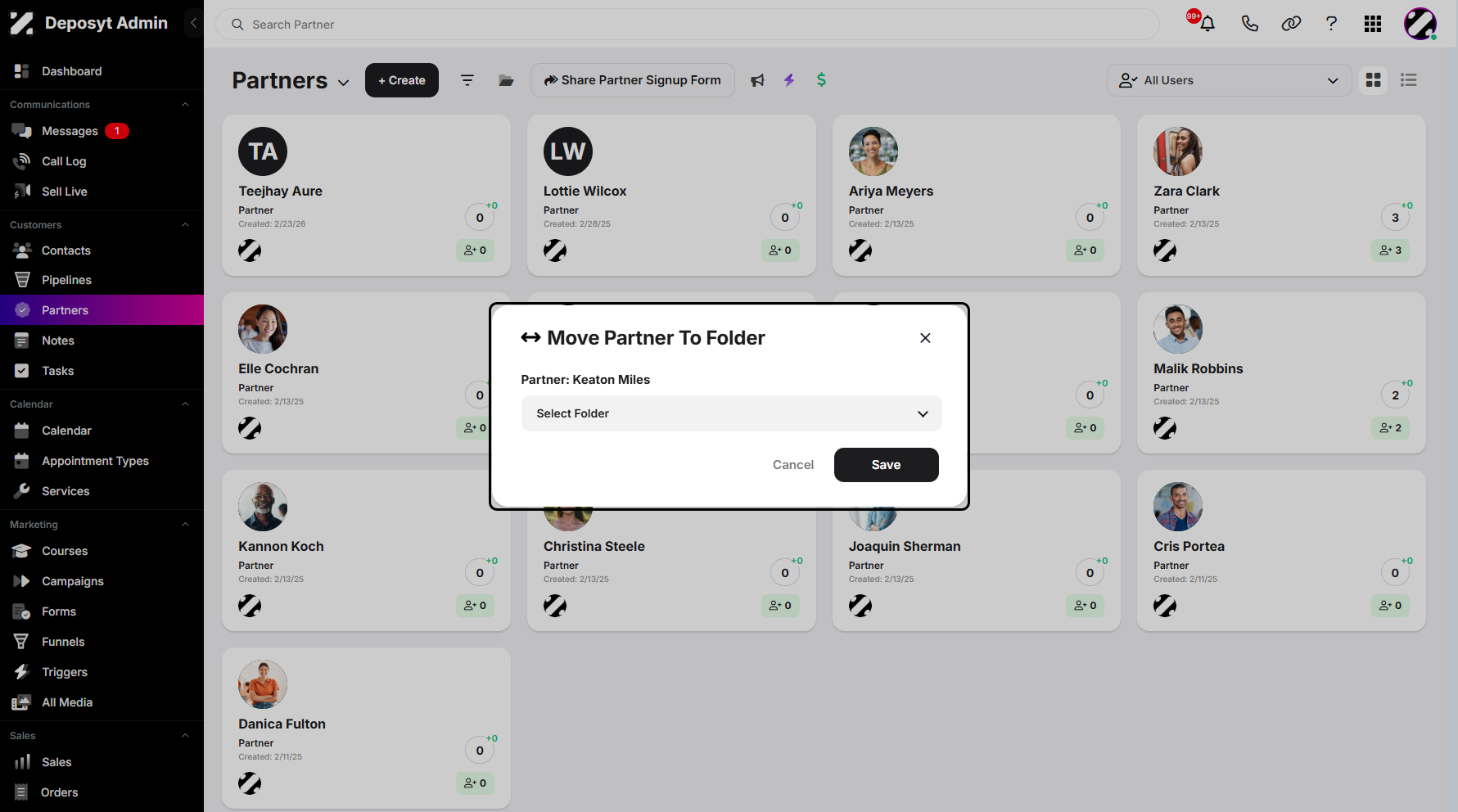Open Zara Clark's profile photo
This screenshot has height=812, width=1458.
[1178, 151]
